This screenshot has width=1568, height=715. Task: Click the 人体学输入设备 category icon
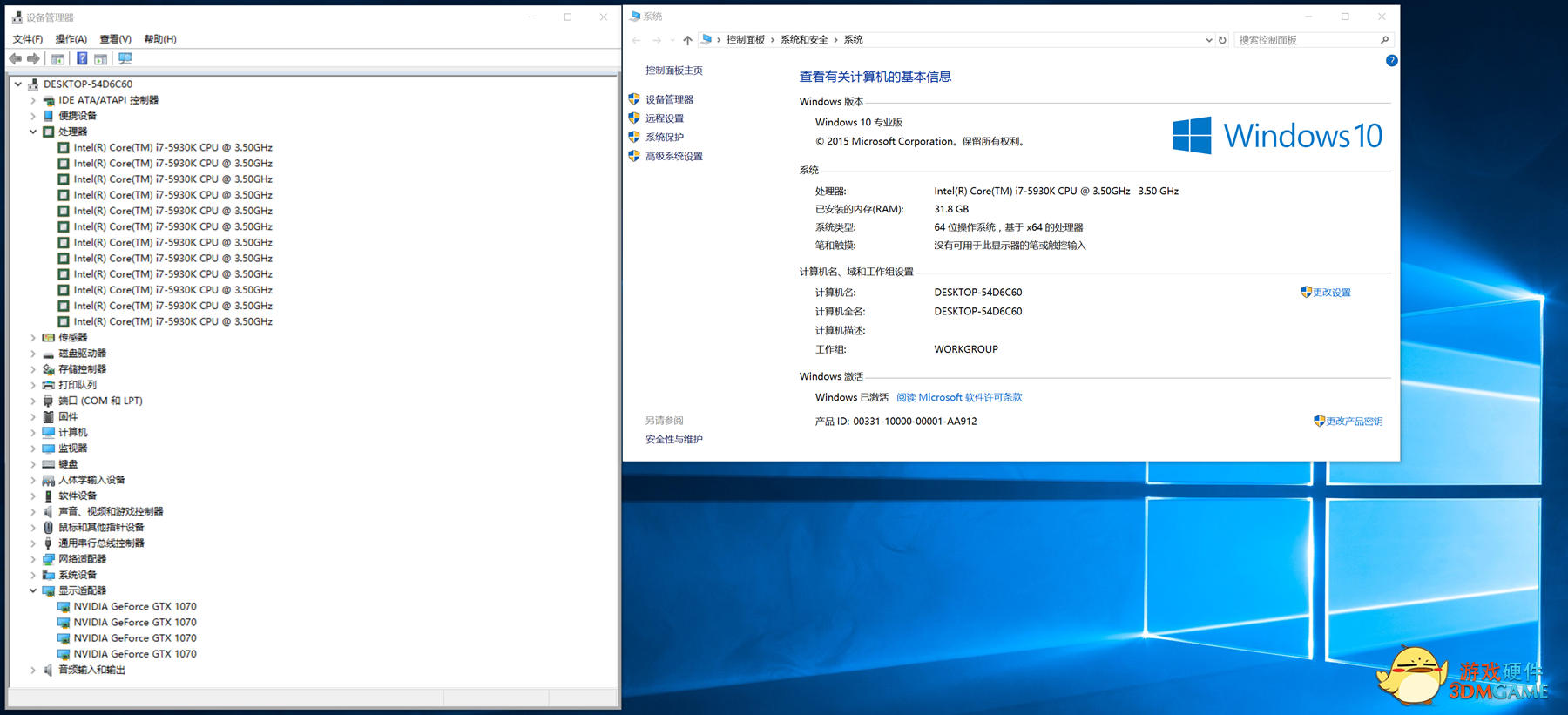[49, 480]
